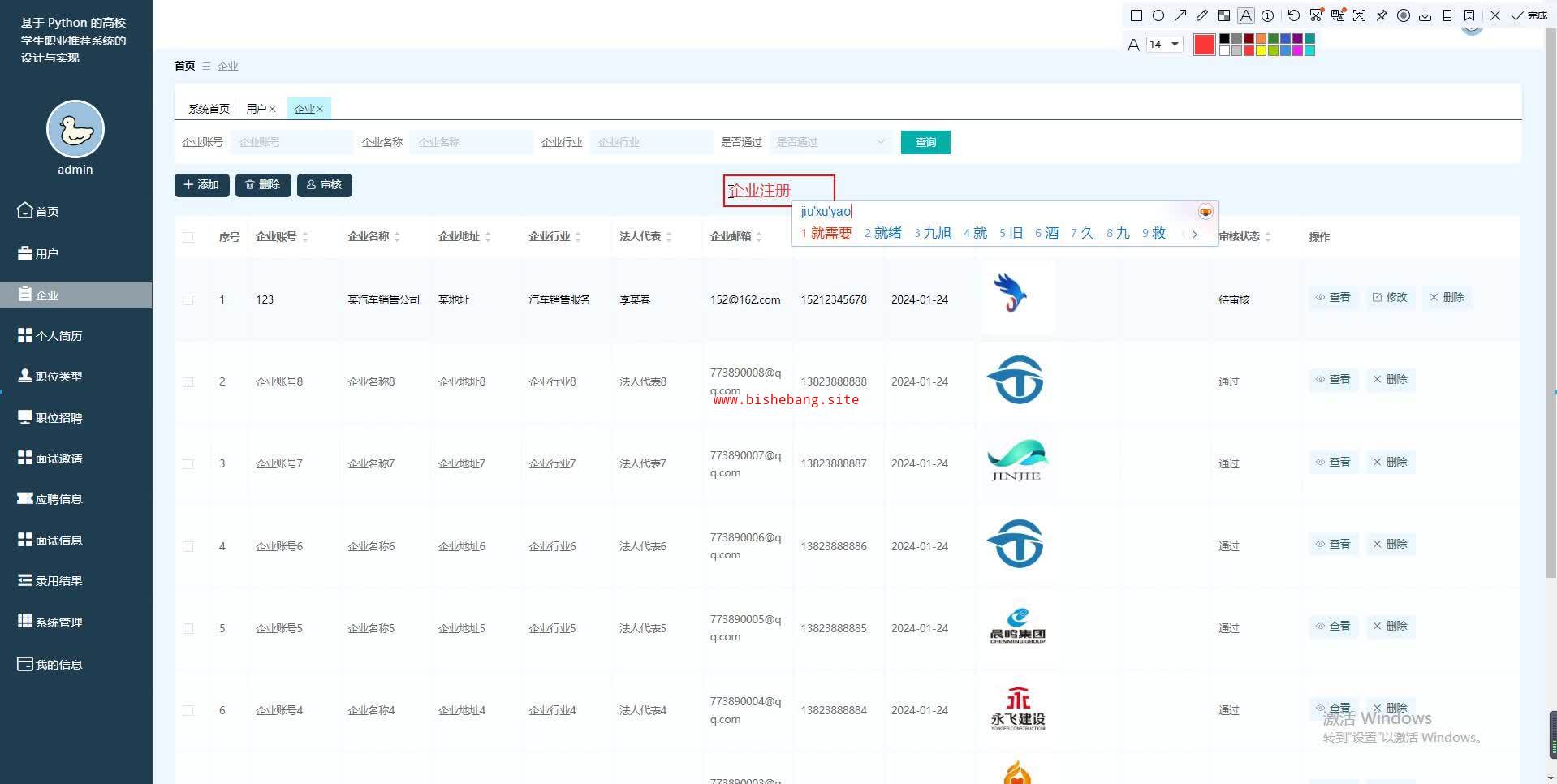
Task: Check the checkbox for row 1
Action: coord(188,299)
